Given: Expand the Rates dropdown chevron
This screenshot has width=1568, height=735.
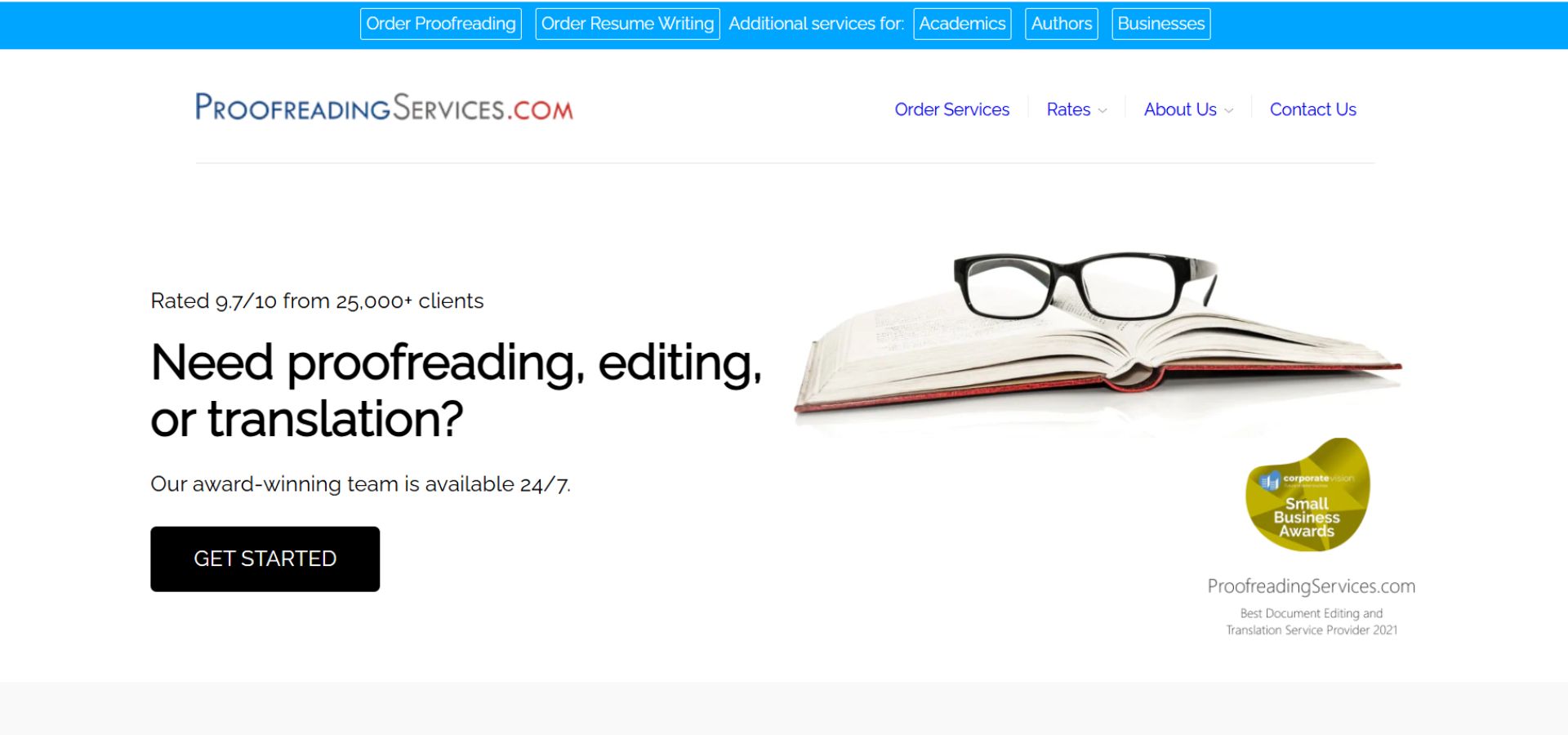Looking at the screenshot, I should 1102,110.
